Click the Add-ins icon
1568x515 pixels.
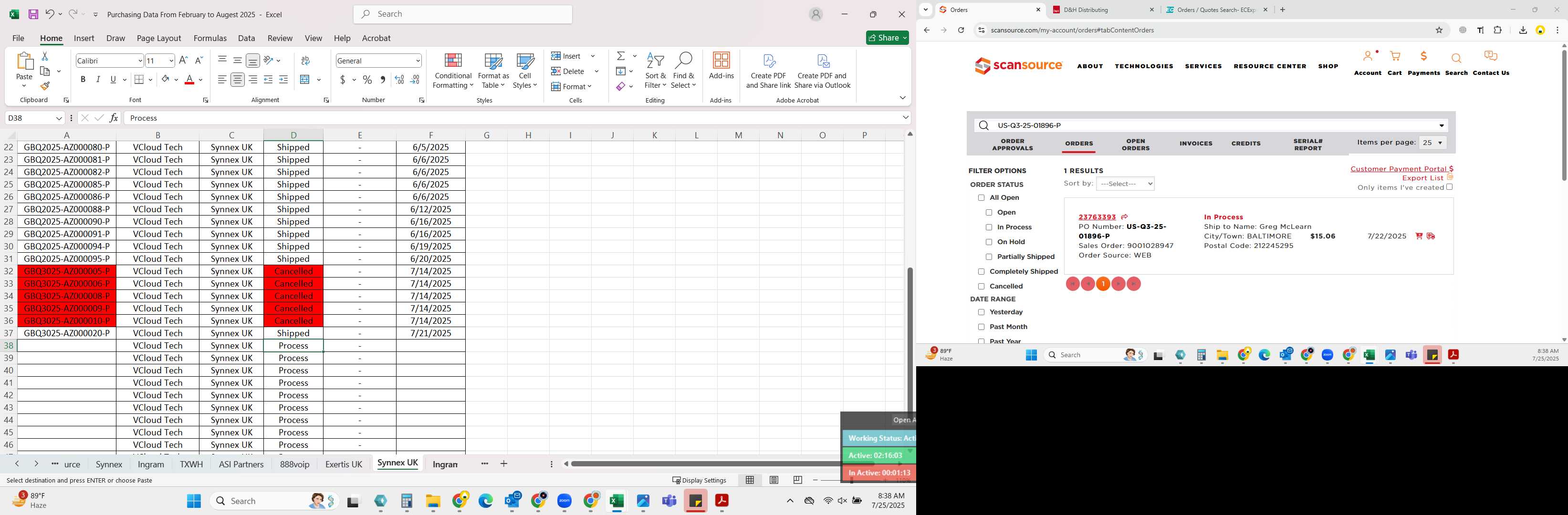tap(721, 66)
